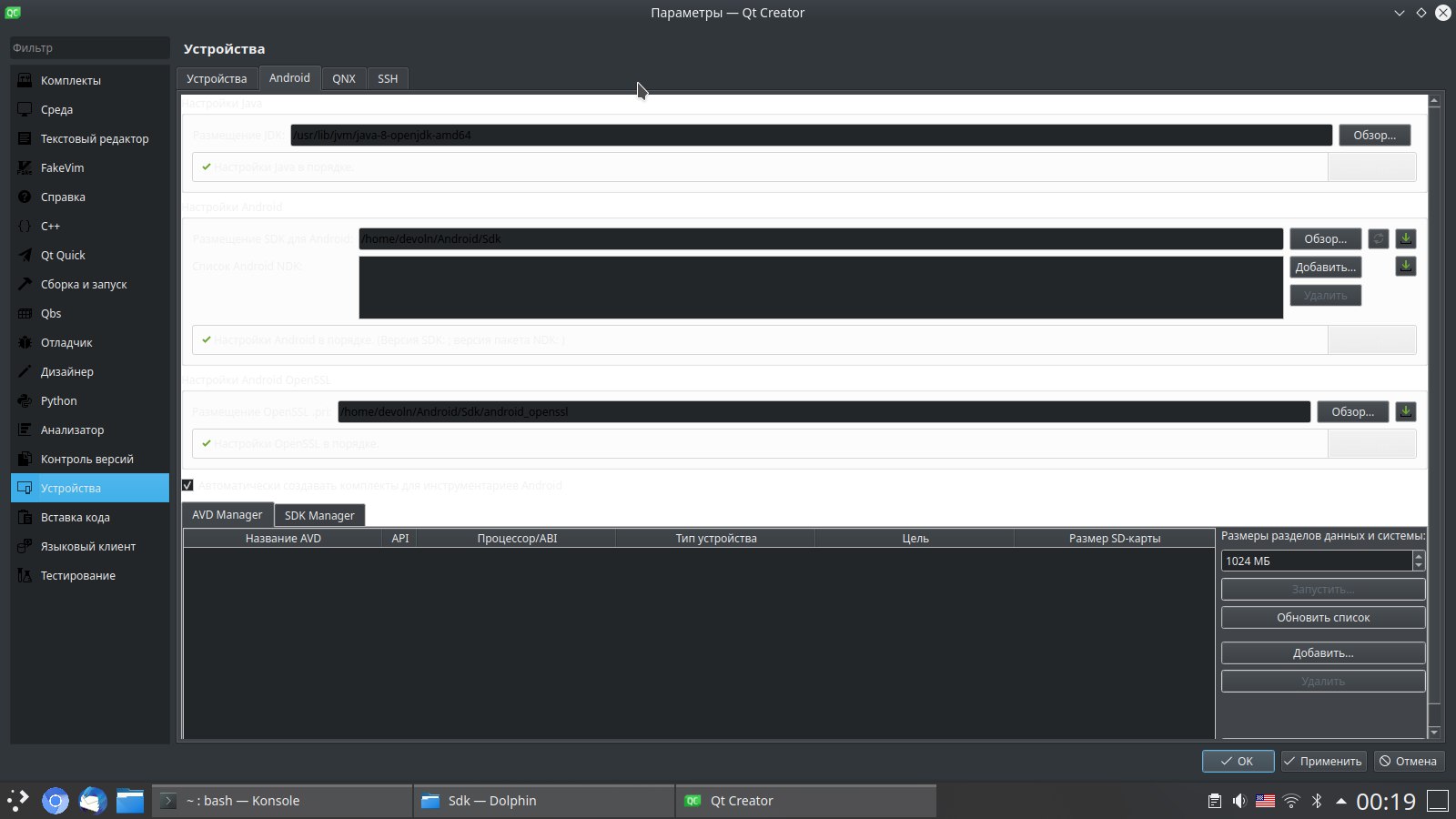Switch to the Android tab

(289, 78)
